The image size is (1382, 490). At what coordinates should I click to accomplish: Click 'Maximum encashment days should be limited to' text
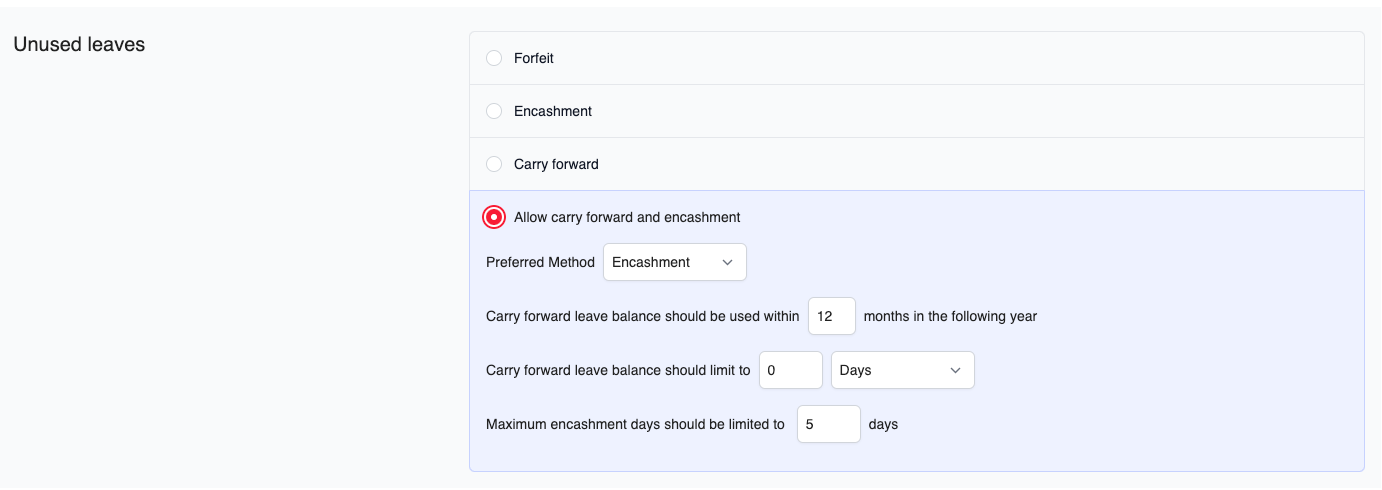pyautogui.click(x=635, y=424)
